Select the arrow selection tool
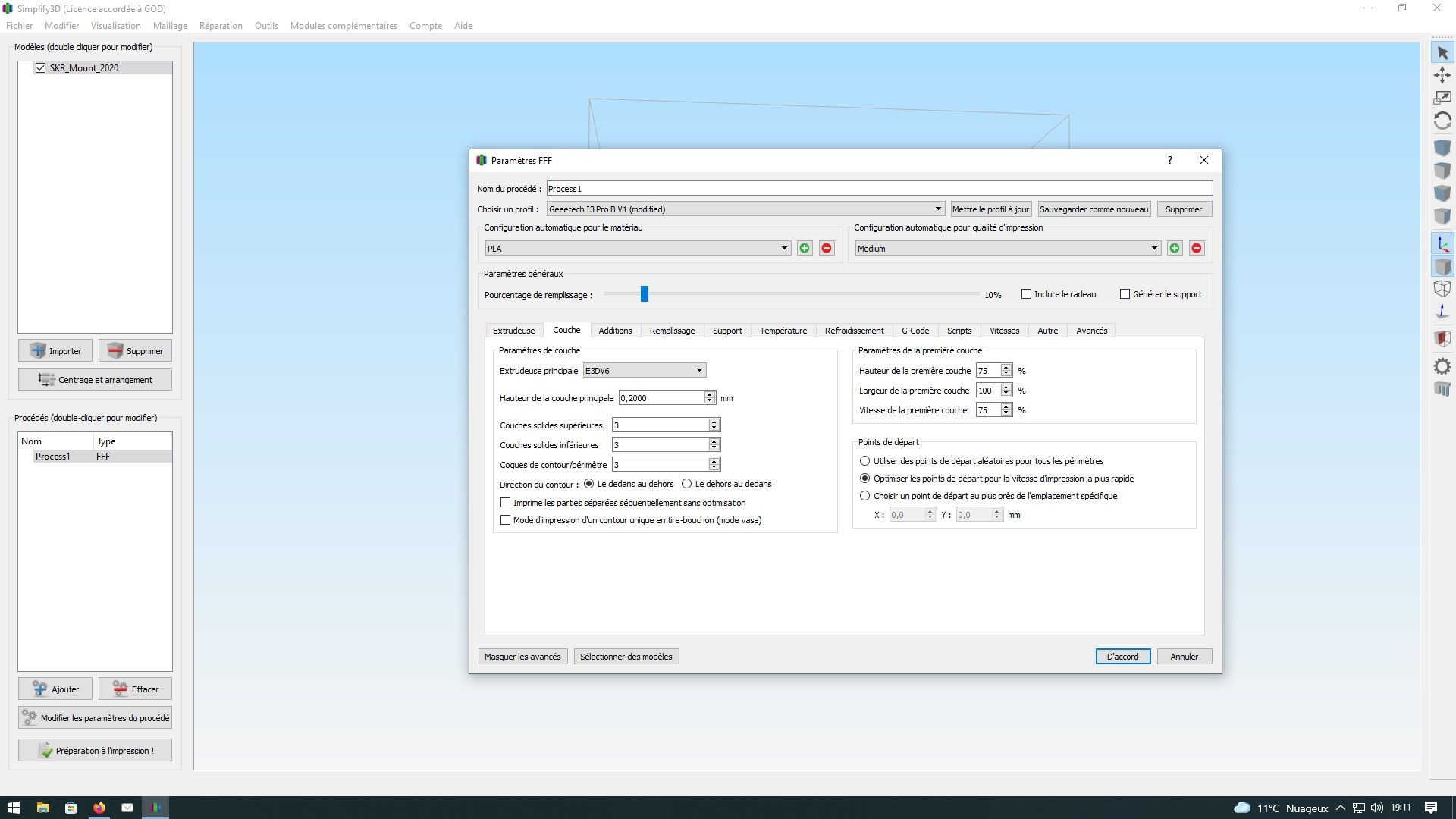Viewport: 1456px width, 819px height. 1442,53
